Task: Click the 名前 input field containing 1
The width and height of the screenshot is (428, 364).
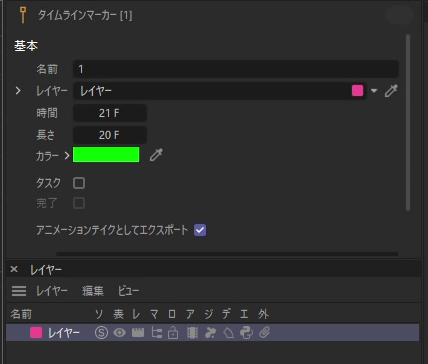Action: (x=236, y=69)
